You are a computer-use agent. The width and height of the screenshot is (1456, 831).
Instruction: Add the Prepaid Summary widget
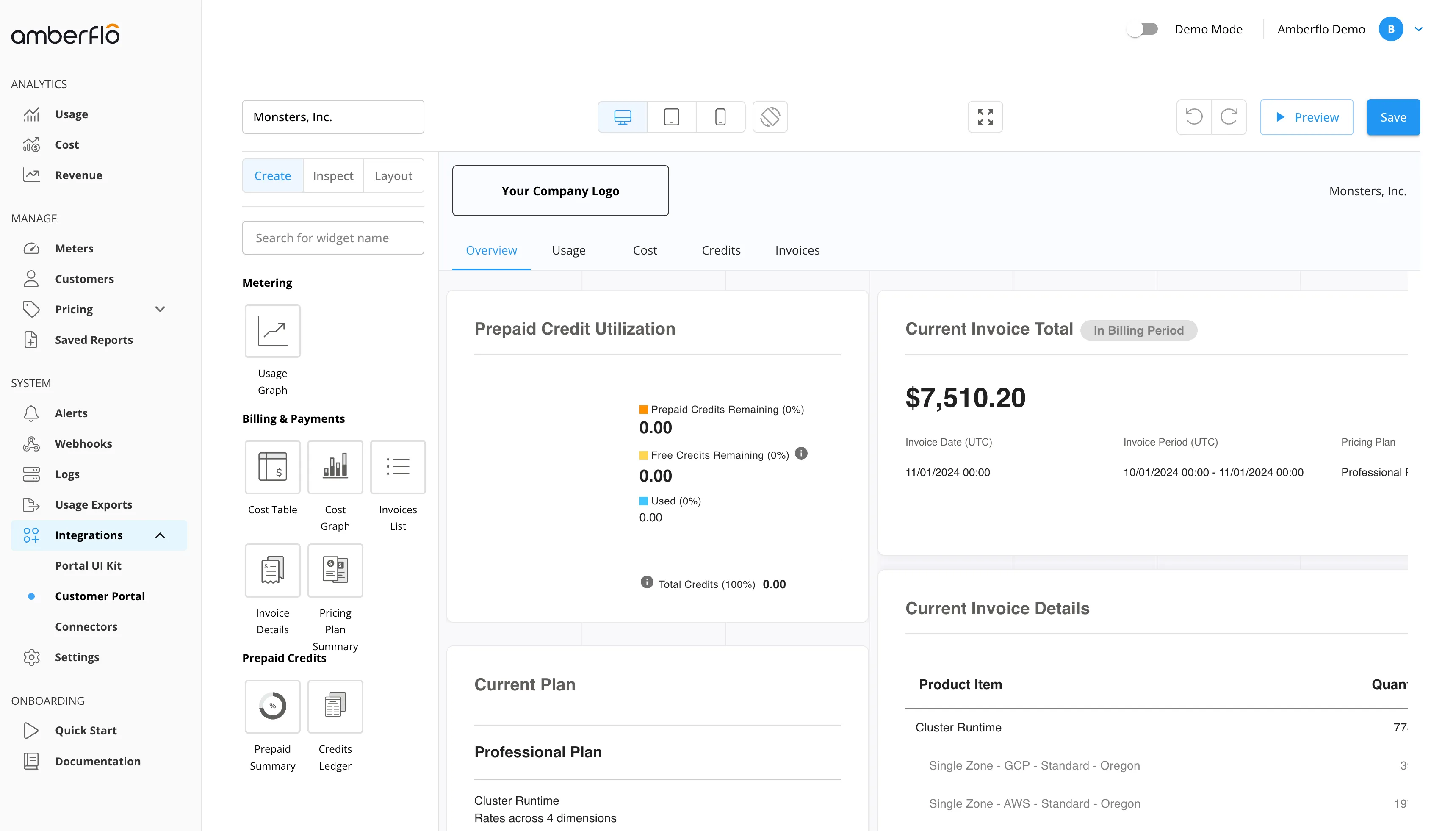[273, 706]
